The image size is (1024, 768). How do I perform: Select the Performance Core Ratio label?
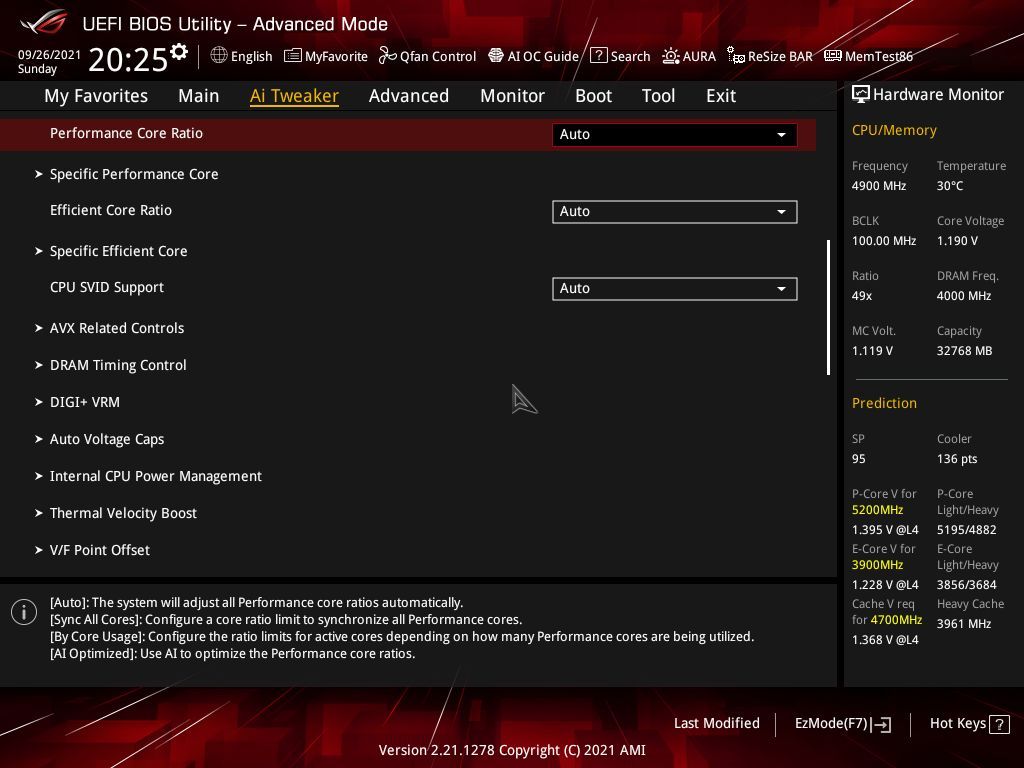[126, 133]
